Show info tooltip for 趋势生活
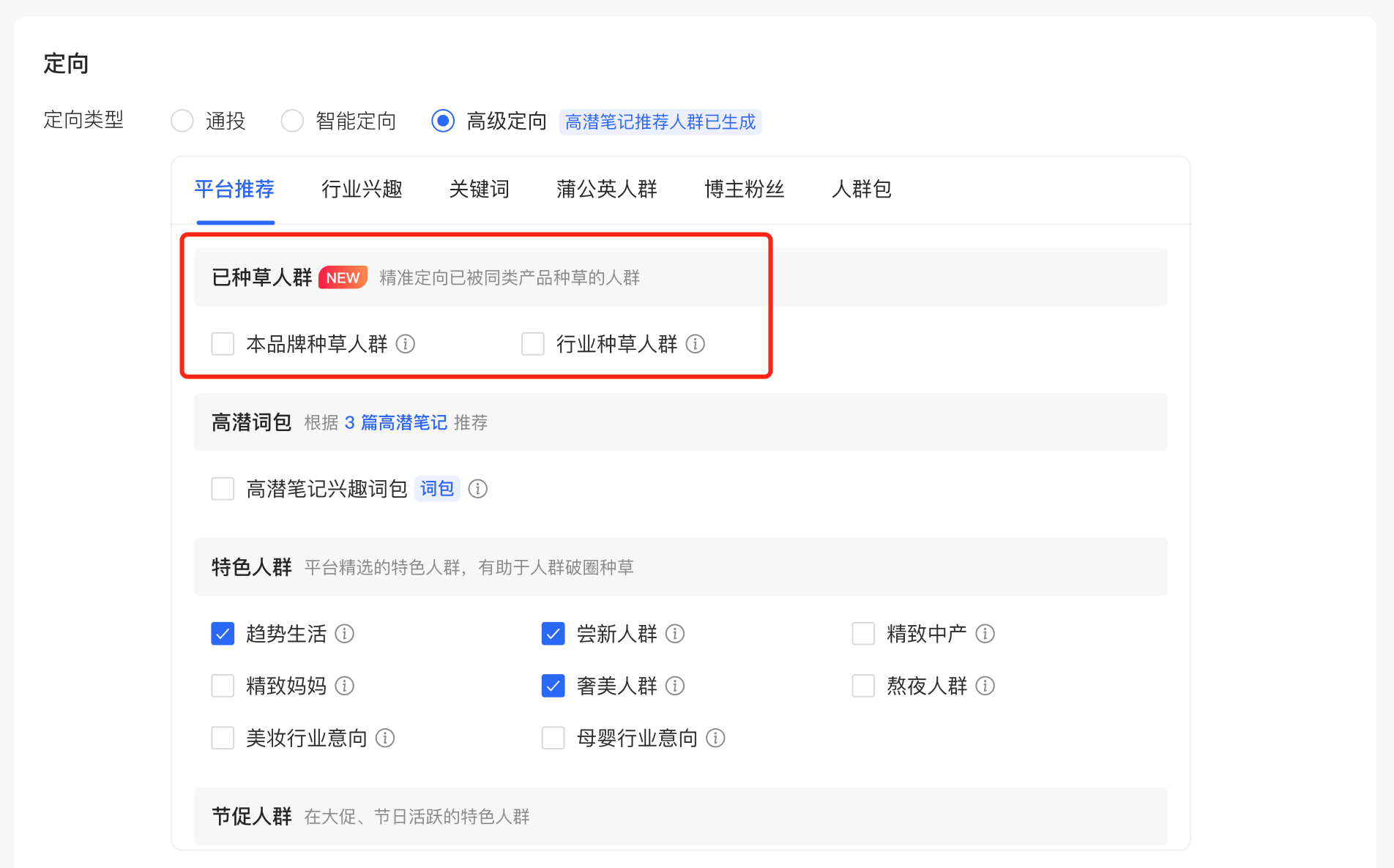 pos(345,634)
